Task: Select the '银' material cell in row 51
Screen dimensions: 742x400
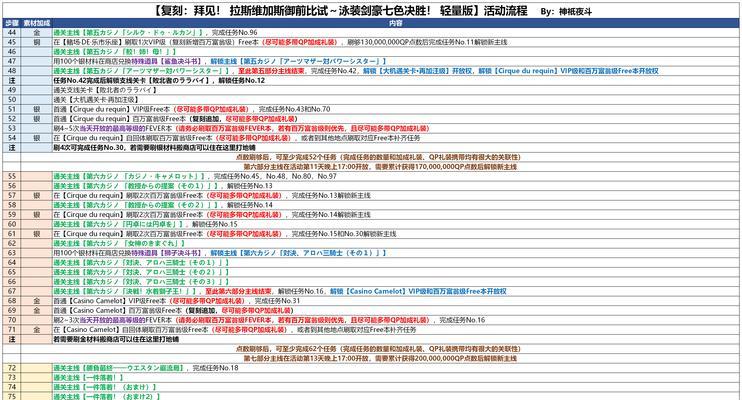Action: 36,109
